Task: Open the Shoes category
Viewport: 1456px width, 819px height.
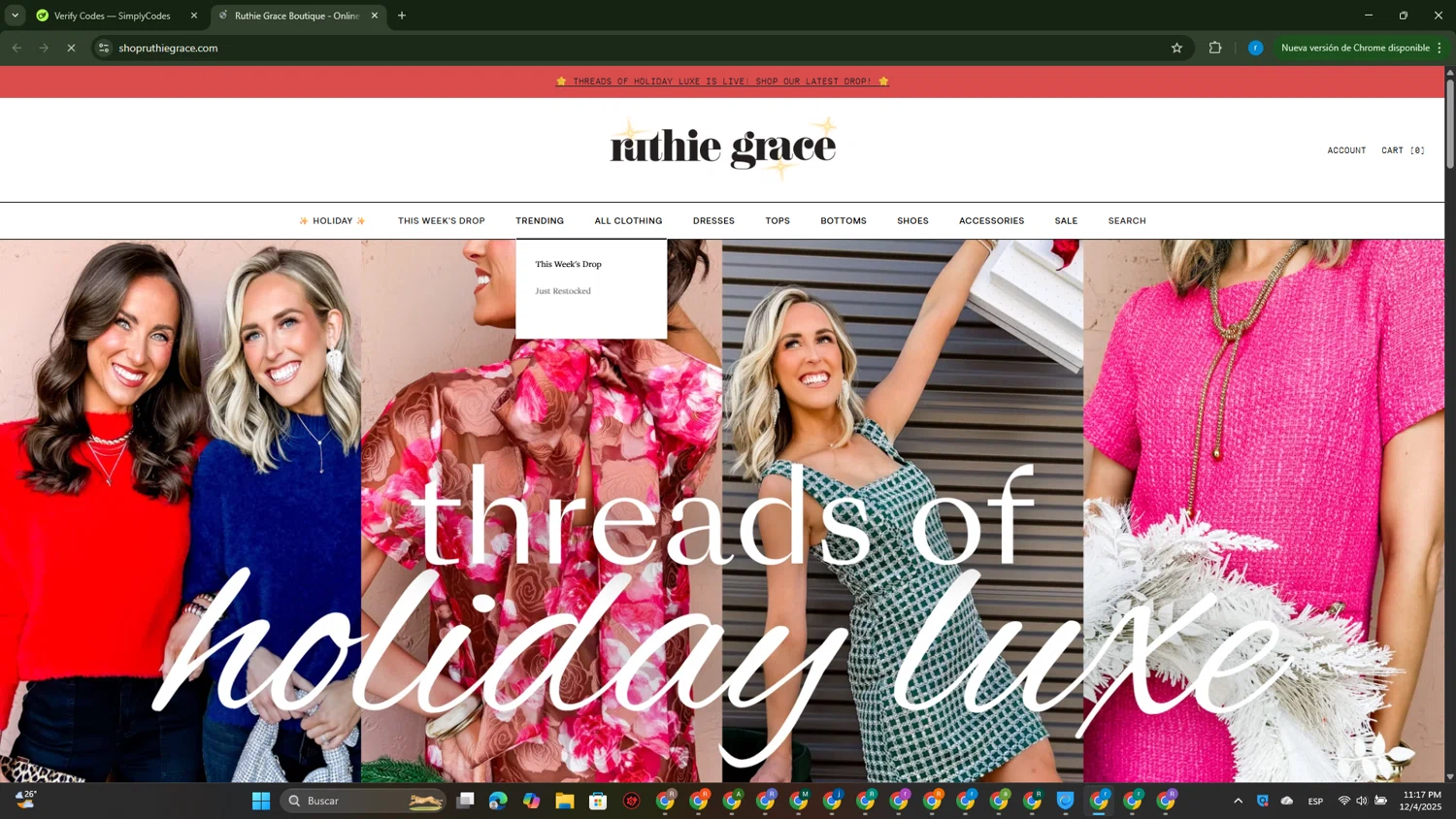Action: [912, 221]
